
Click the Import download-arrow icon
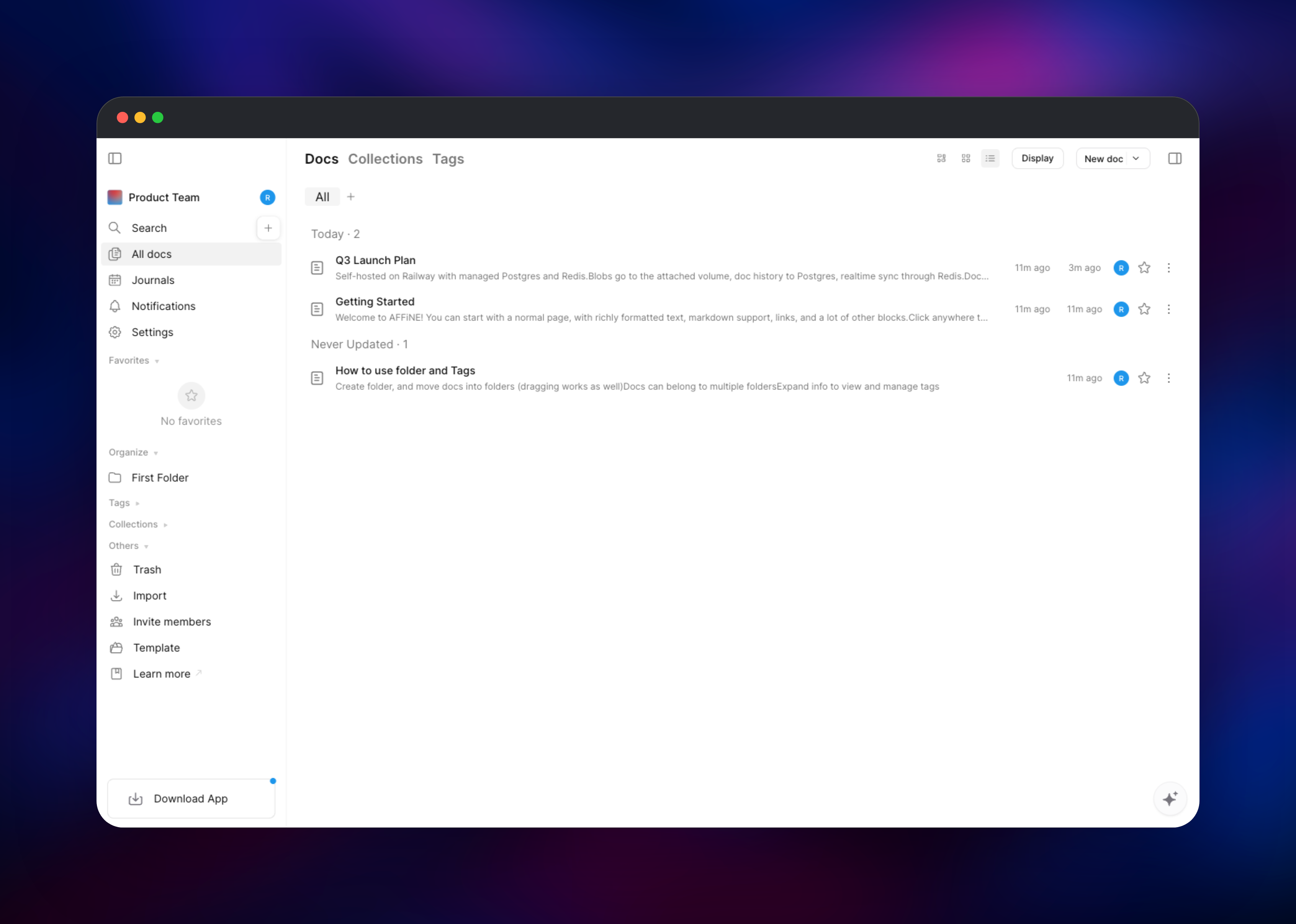[x=116, y=596]
